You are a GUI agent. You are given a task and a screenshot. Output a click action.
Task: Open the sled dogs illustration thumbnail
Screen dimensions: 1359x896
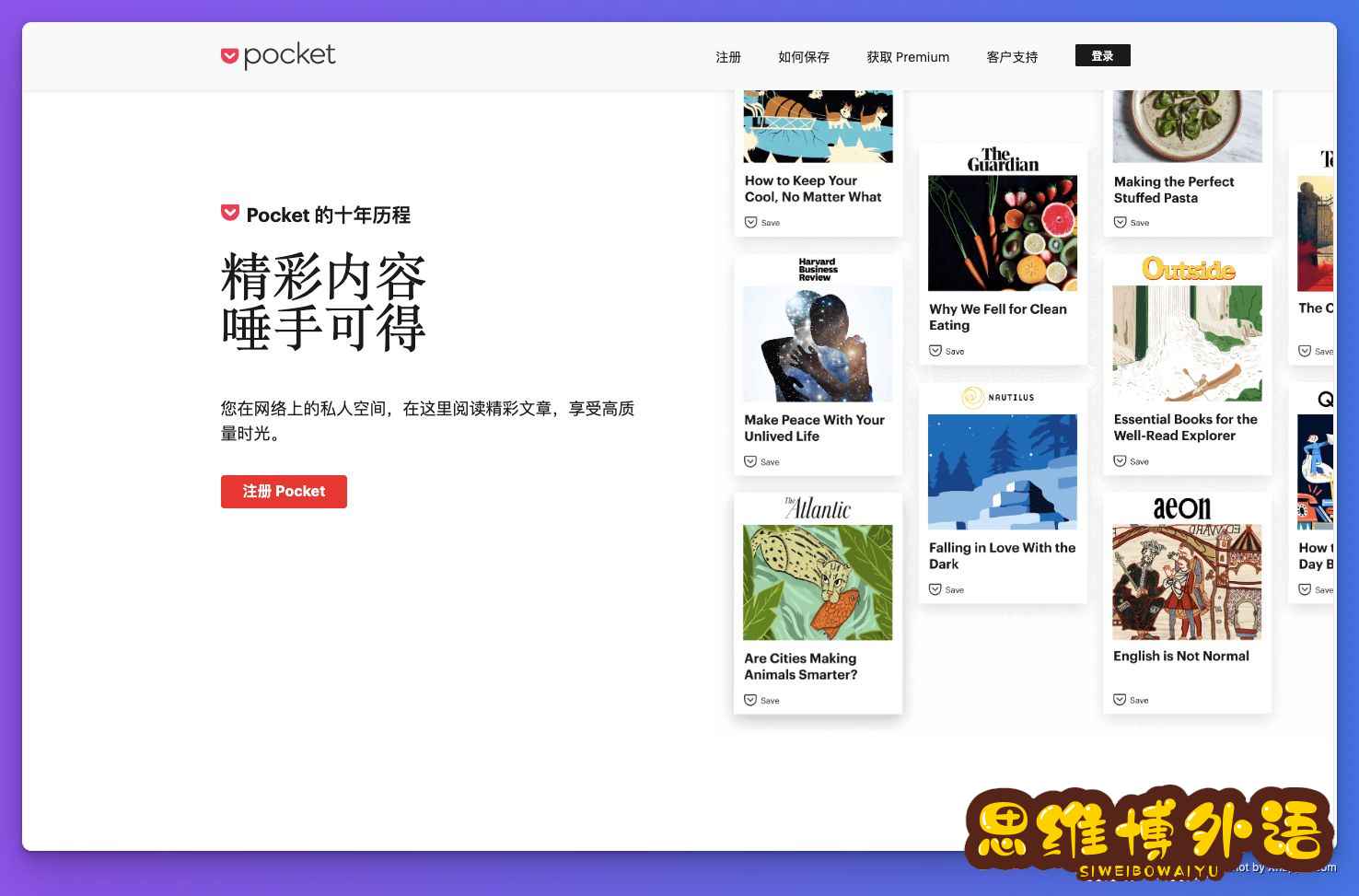point(818,126)
